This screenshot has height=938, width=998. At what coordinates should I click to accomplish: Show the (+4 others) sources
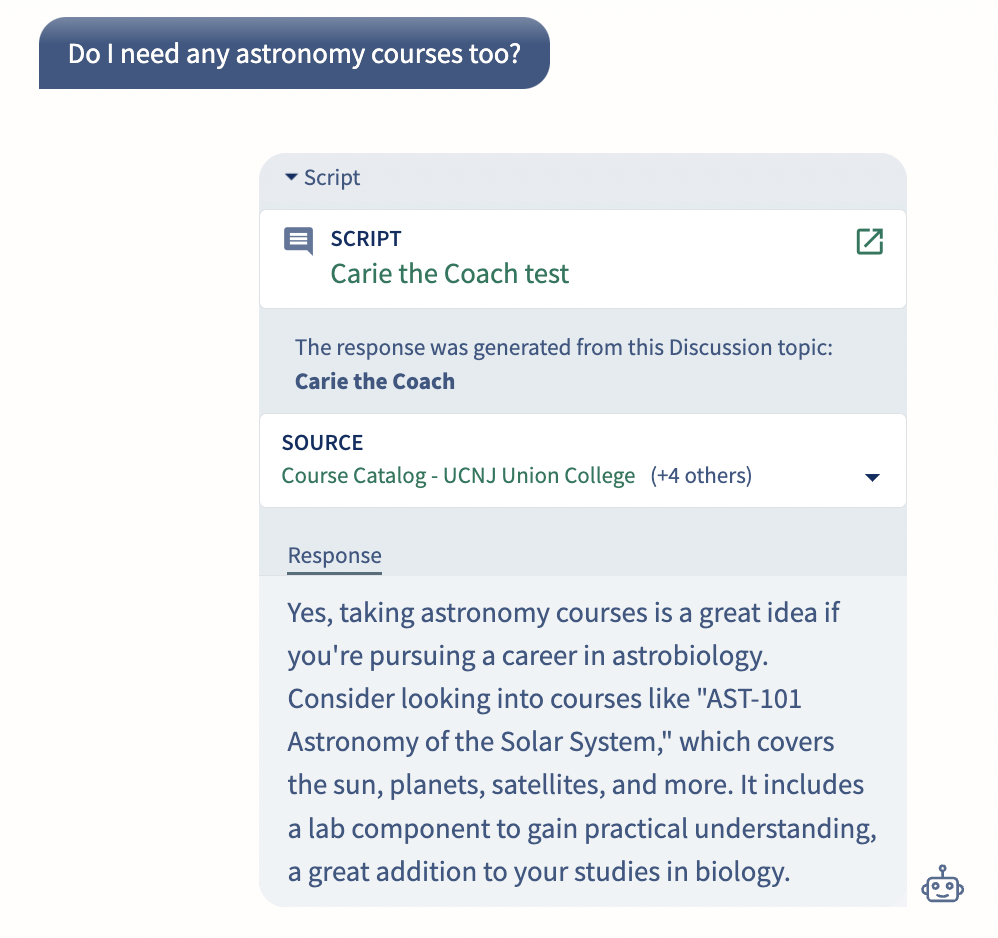coord(701,475)
